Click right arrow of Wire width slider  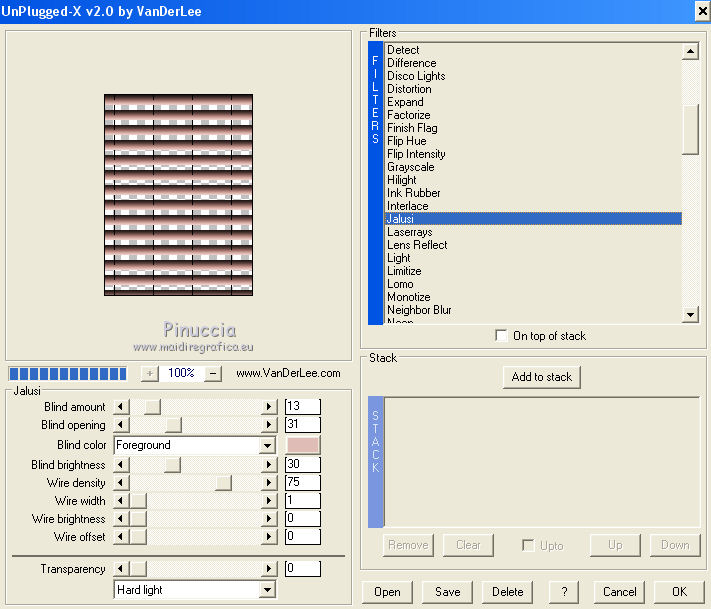pos(269,501)
